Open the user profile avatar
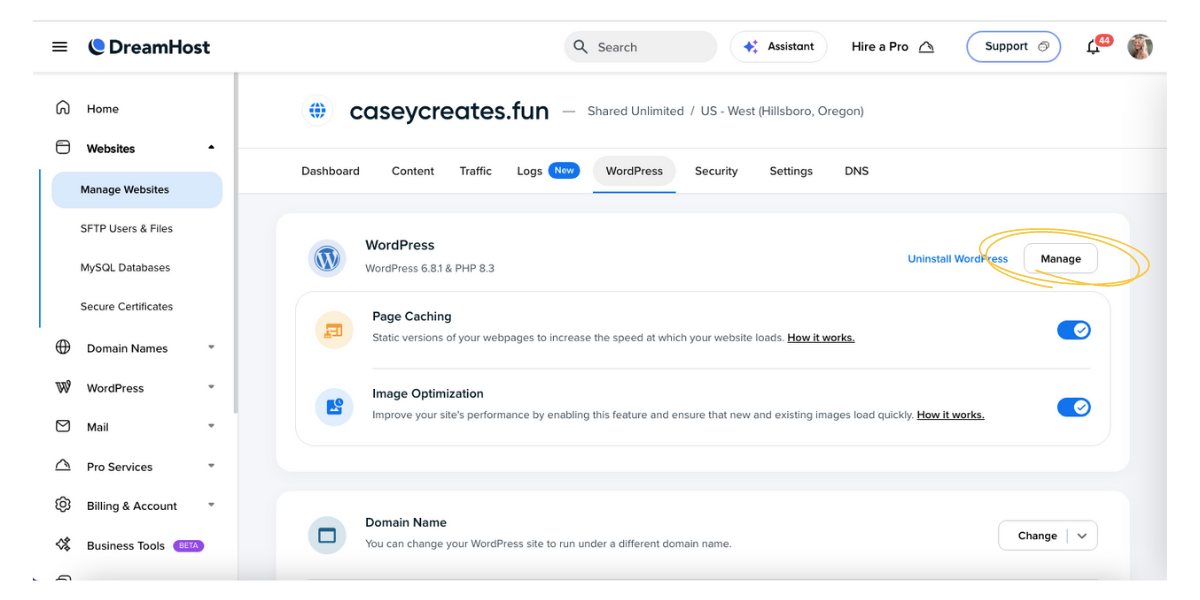The height and width of the screenshot is (600, 1200). [1140, 47]
